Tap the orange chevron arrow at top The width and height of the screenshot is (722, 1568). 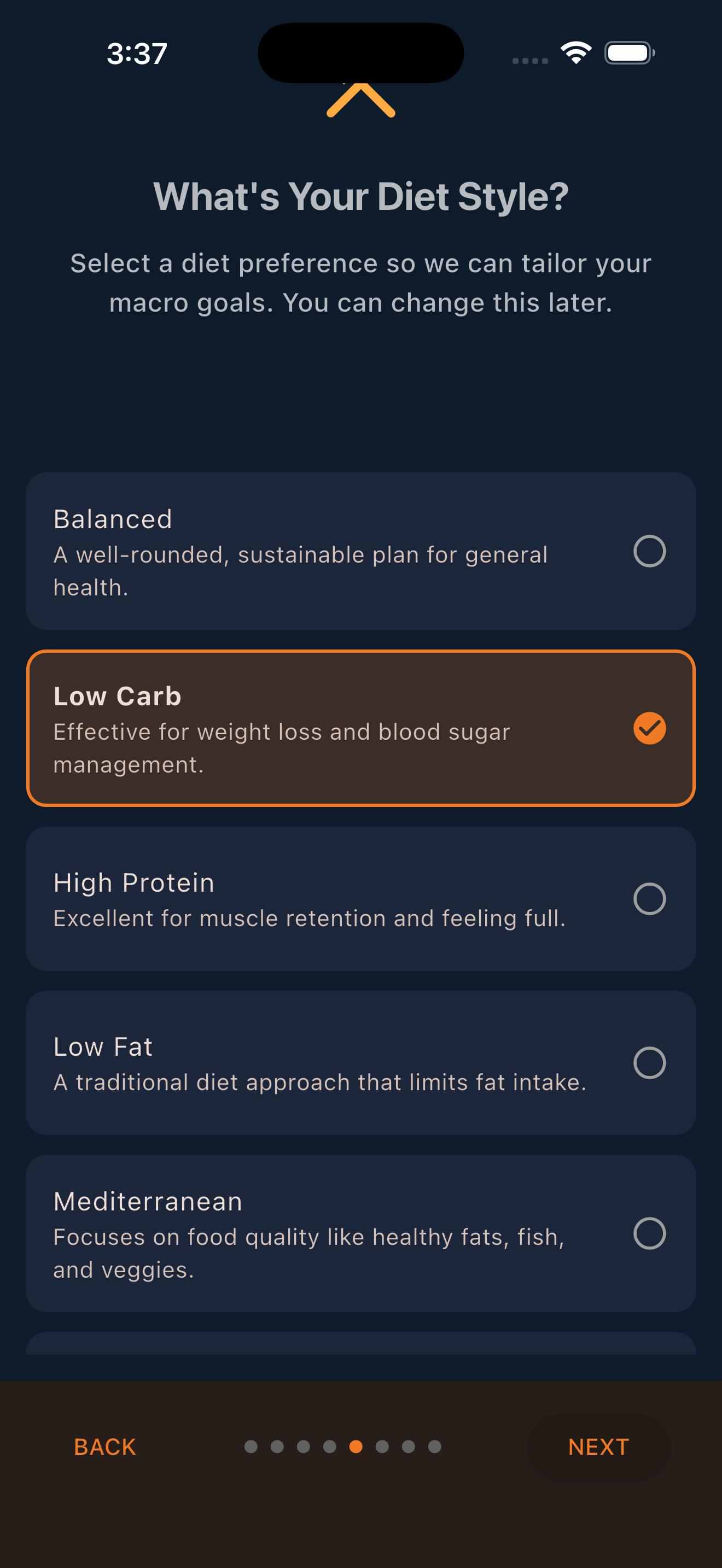[x=360, y=101]
